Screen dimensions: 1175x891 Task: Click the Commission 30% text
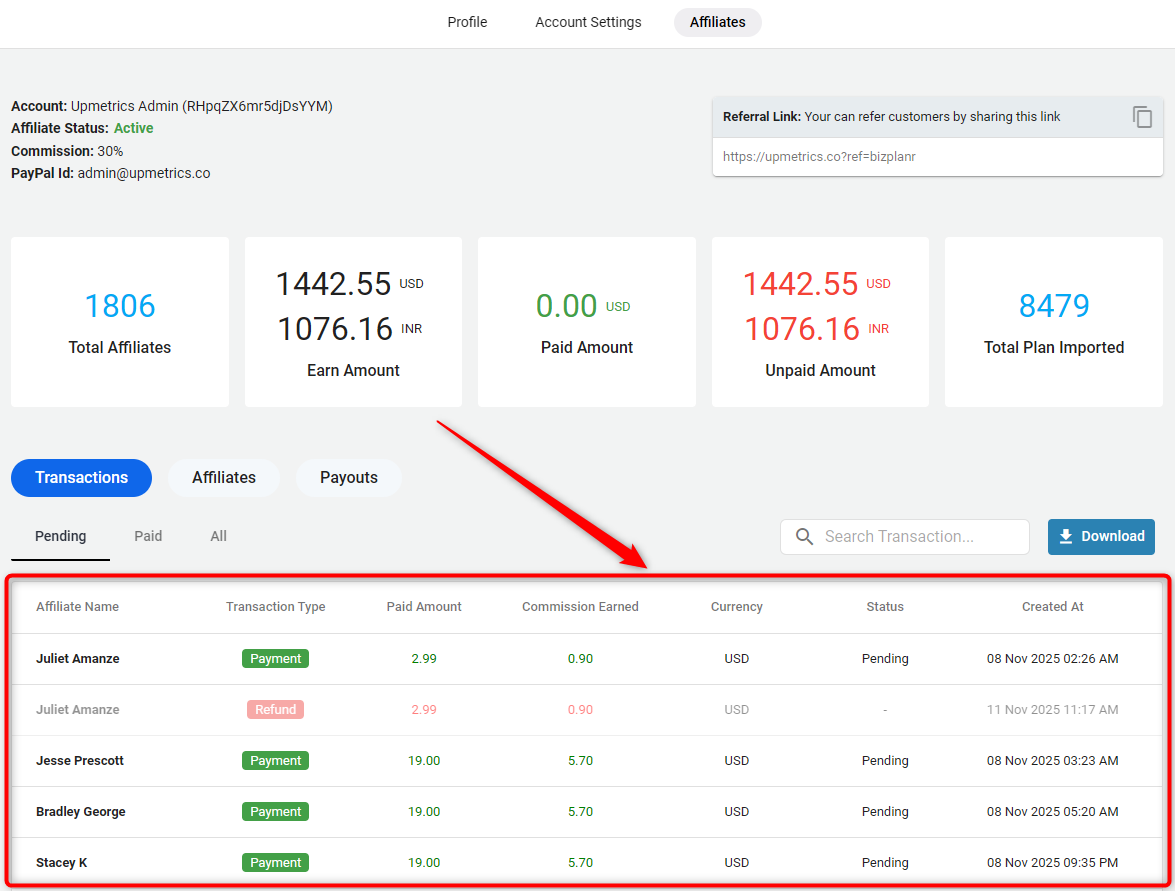[x=67, y=151]
